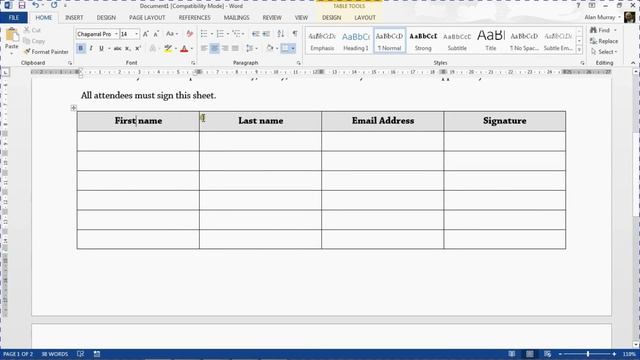Activate the Format Painter brush
This screenshot has width=640, height=360.
[x=46, y=52]
